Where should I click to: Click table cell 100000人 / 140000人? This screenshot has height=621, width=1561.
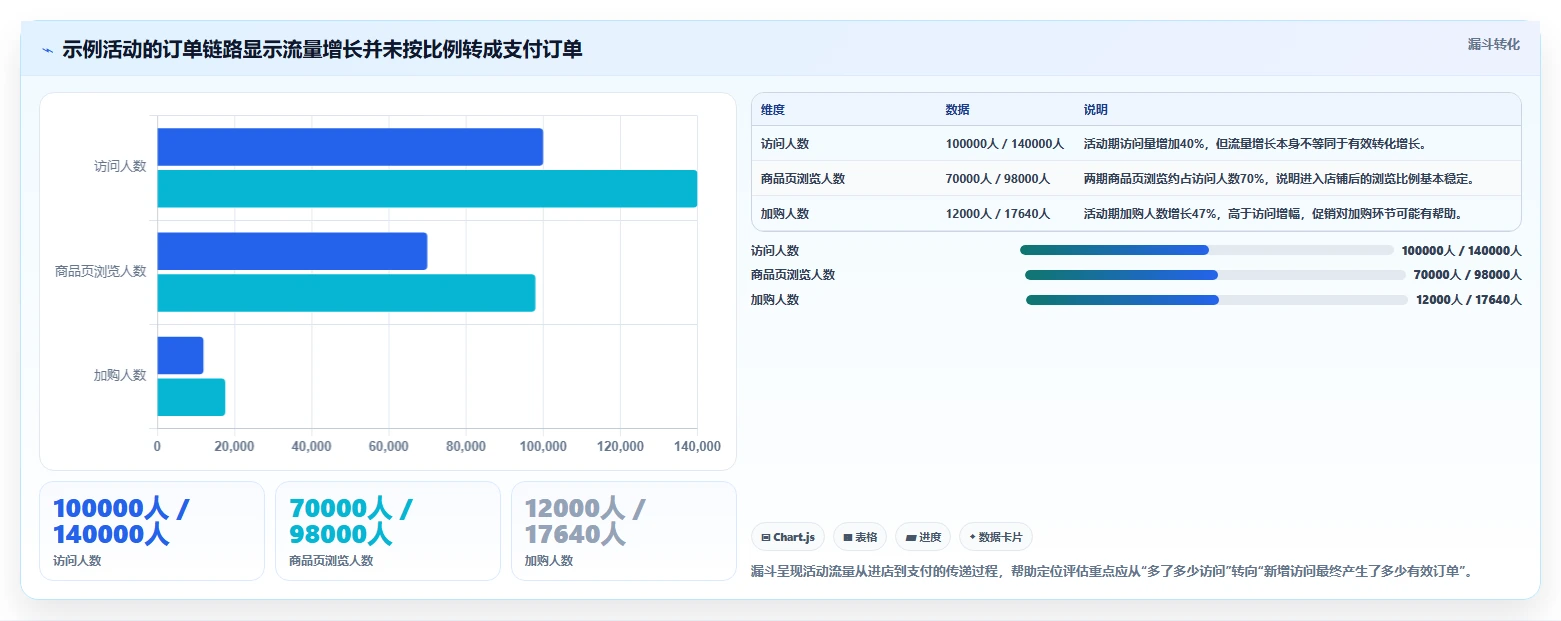tap(1004, 144)
